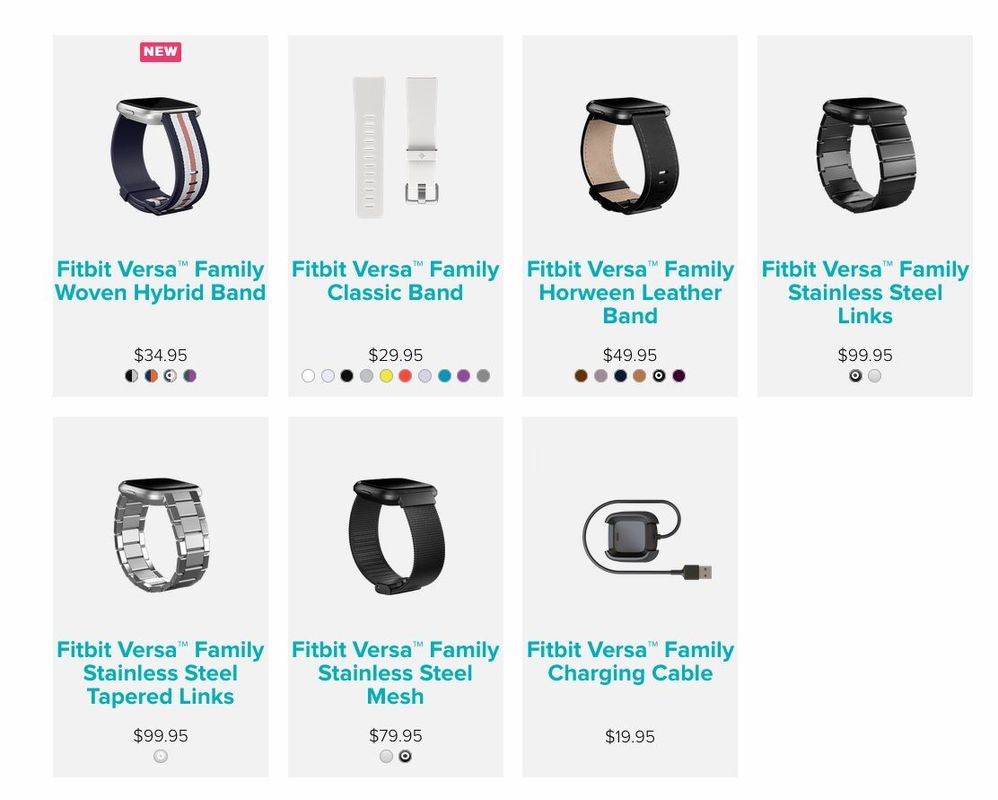Viewport: 998px width, 800px height.
Task: Open the Stainless Steel Mesh band image
Action: (396, 536)
